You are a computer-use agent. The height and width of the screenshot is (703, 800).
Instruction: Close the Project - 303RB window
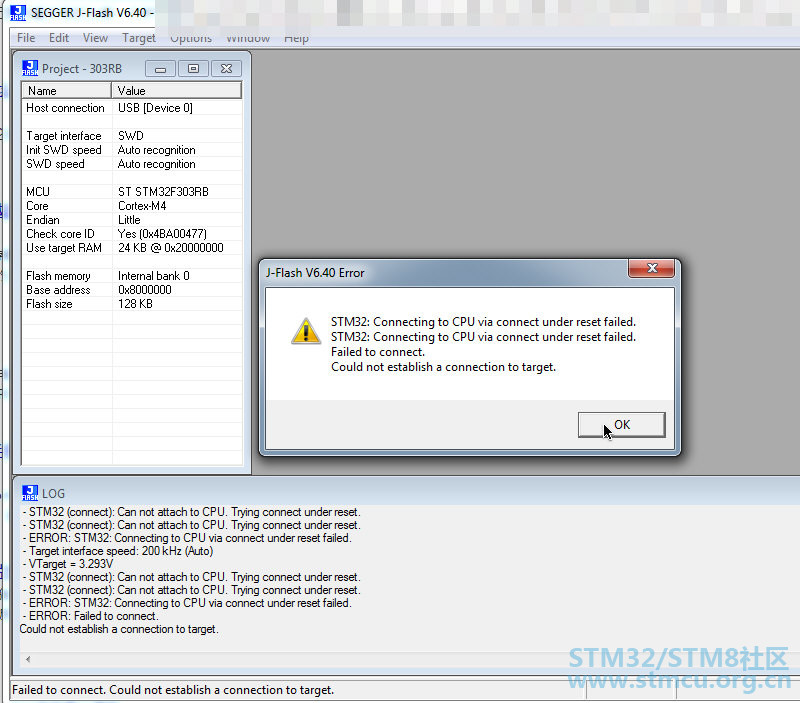pyautogui.click(x=226, y=68)
